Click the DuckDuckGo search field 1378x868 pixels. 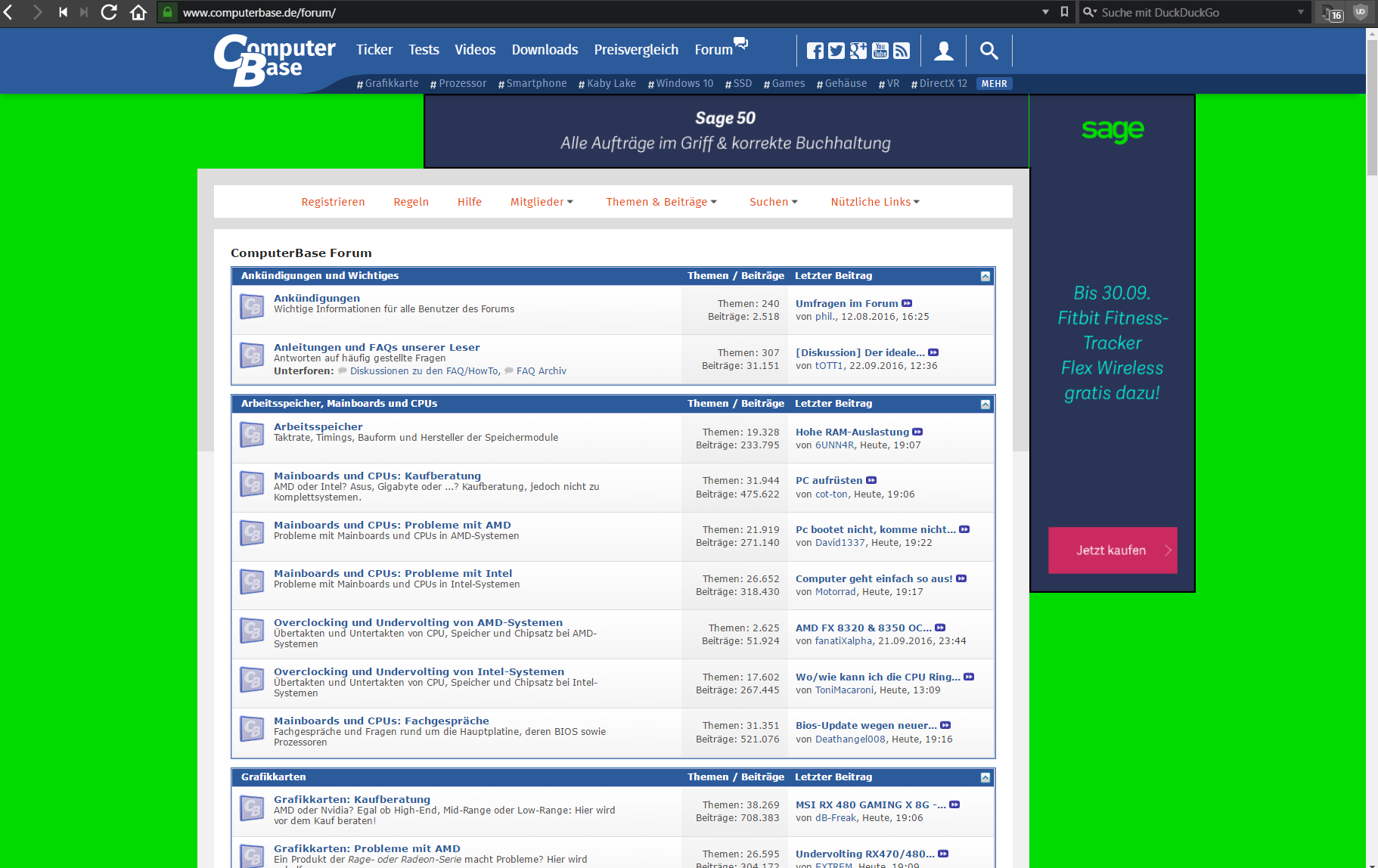coord(1195,12)
